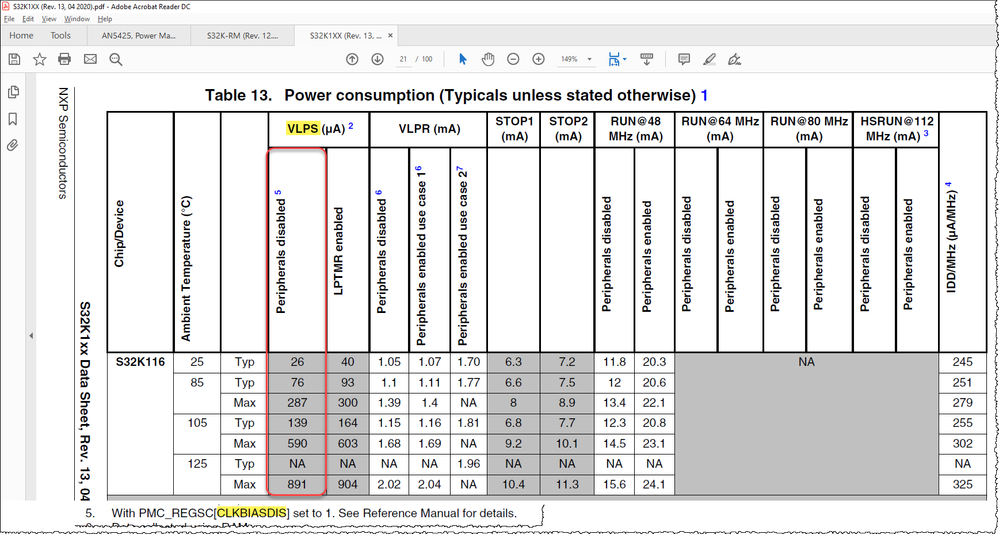Click the LPTMR enabled value 904

pyautogui.click(x=347, y=484)
